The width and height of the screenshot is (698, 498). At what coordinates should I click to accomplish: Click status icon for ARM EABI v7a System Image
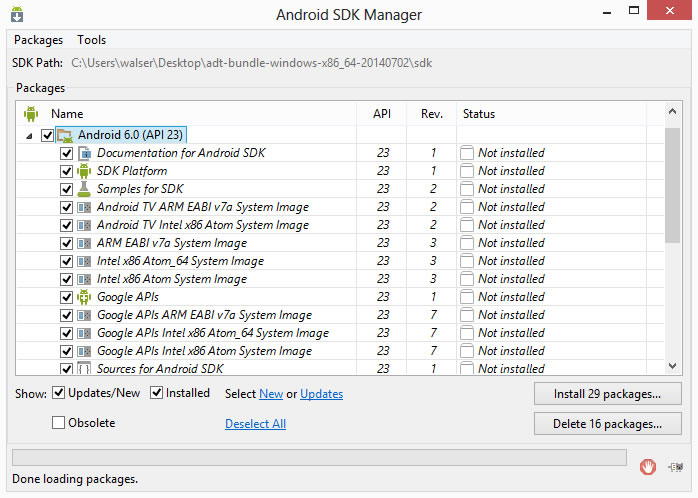[x=467, y=243]
